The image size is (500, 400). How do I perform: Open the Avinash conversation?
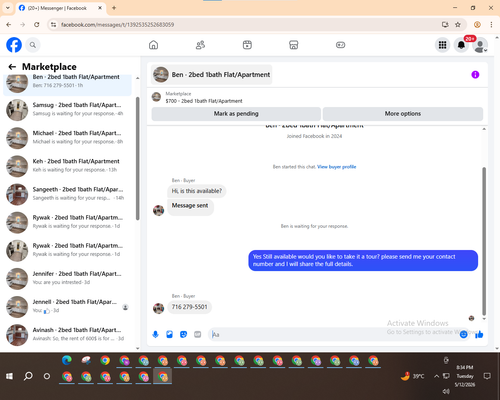pyautogui.click(x=67, y=335)
